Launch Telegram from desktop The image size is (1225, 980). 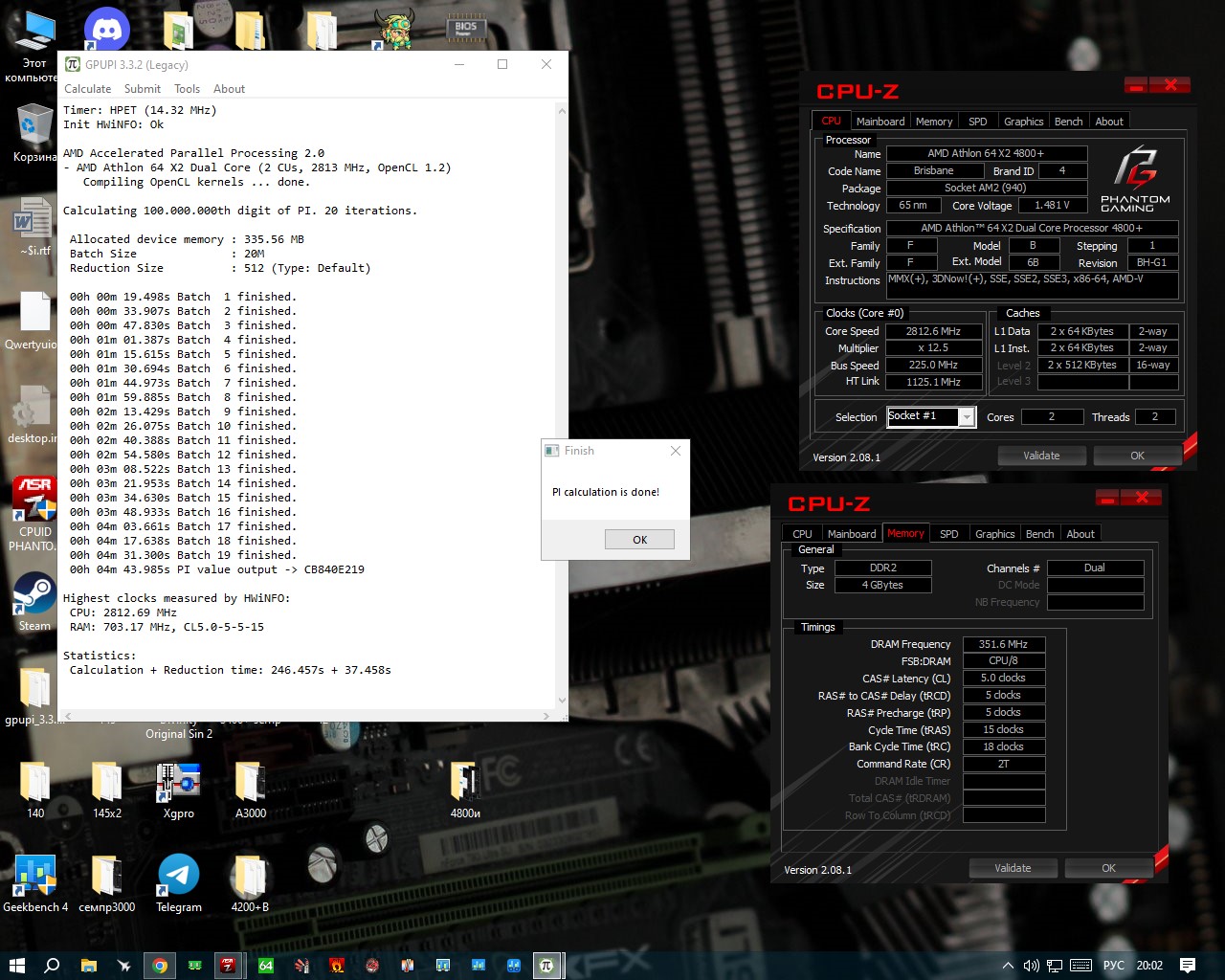(x=178, y=884)
